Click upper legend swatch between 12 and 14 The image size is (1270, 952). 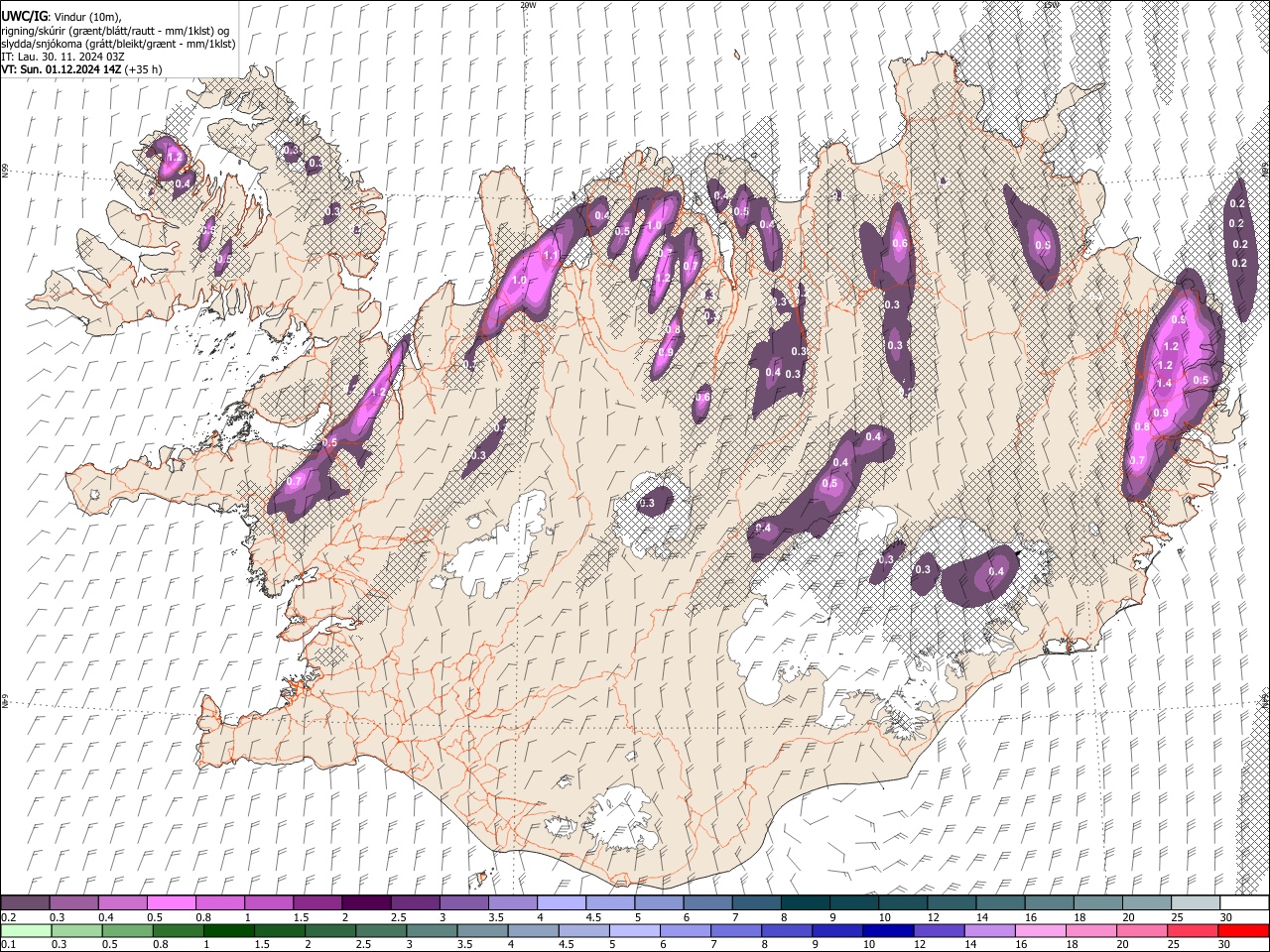[952, 903]
